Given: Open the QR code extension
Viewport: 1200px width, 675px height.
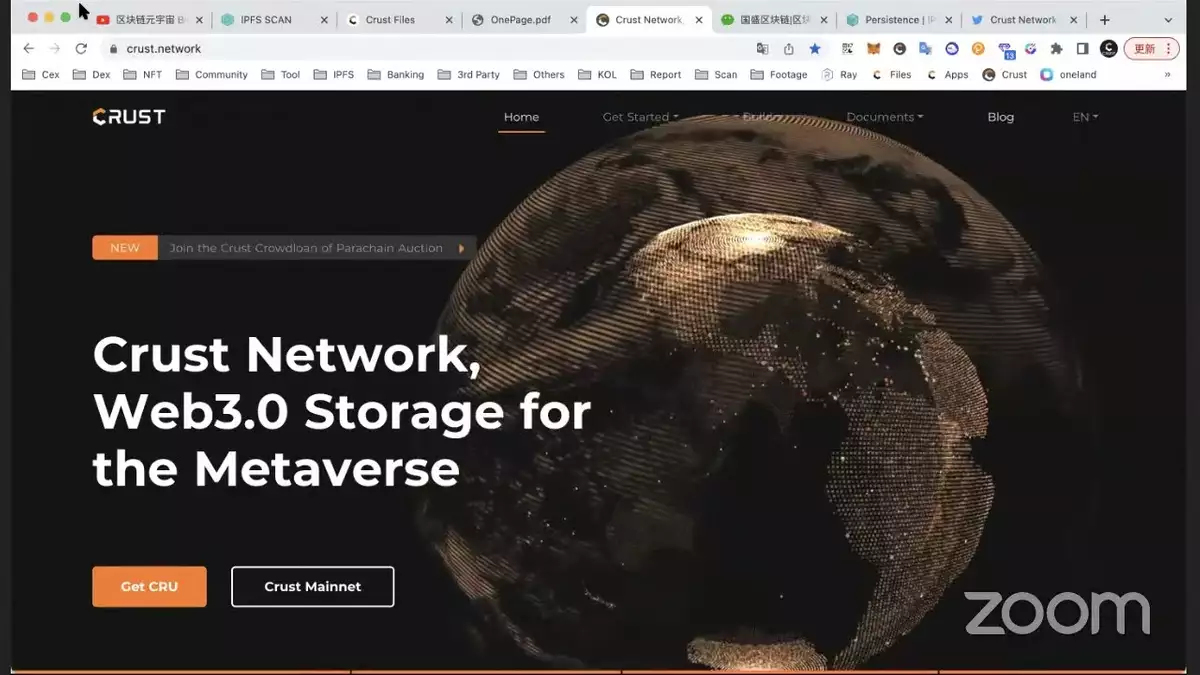Looking at the screenshot, I should pyautogui.click(x=848, y=48).
